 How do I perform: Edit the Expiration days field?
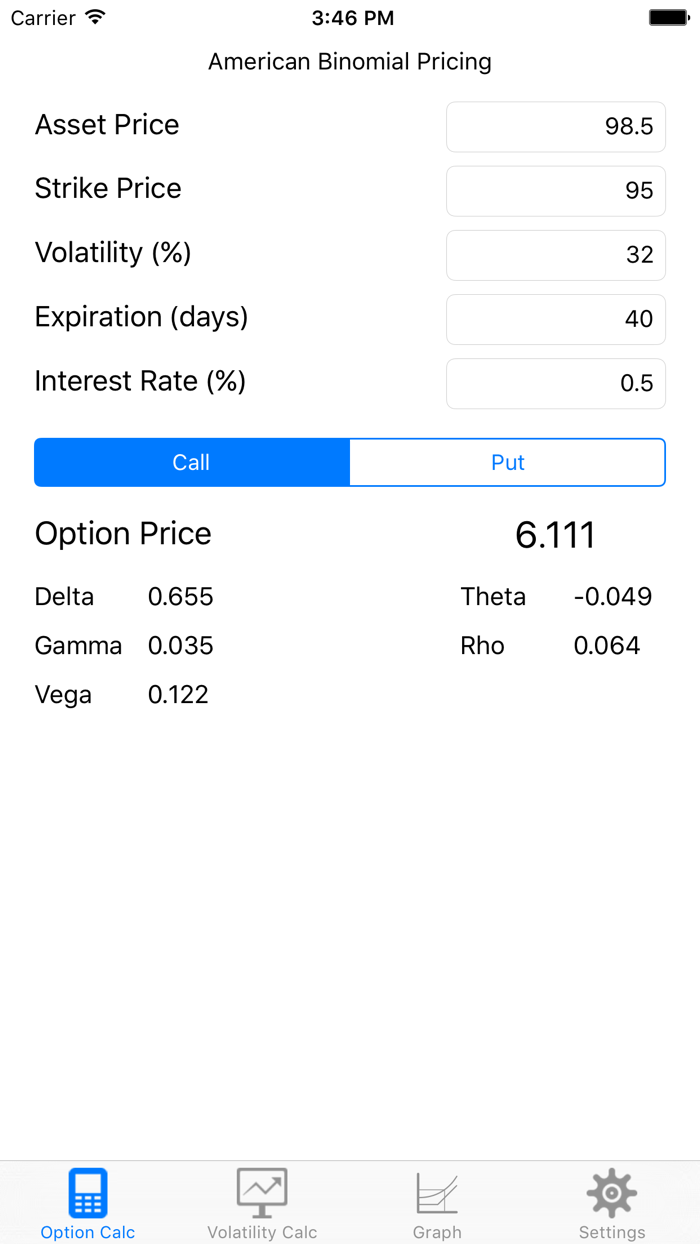click(555, 319)
